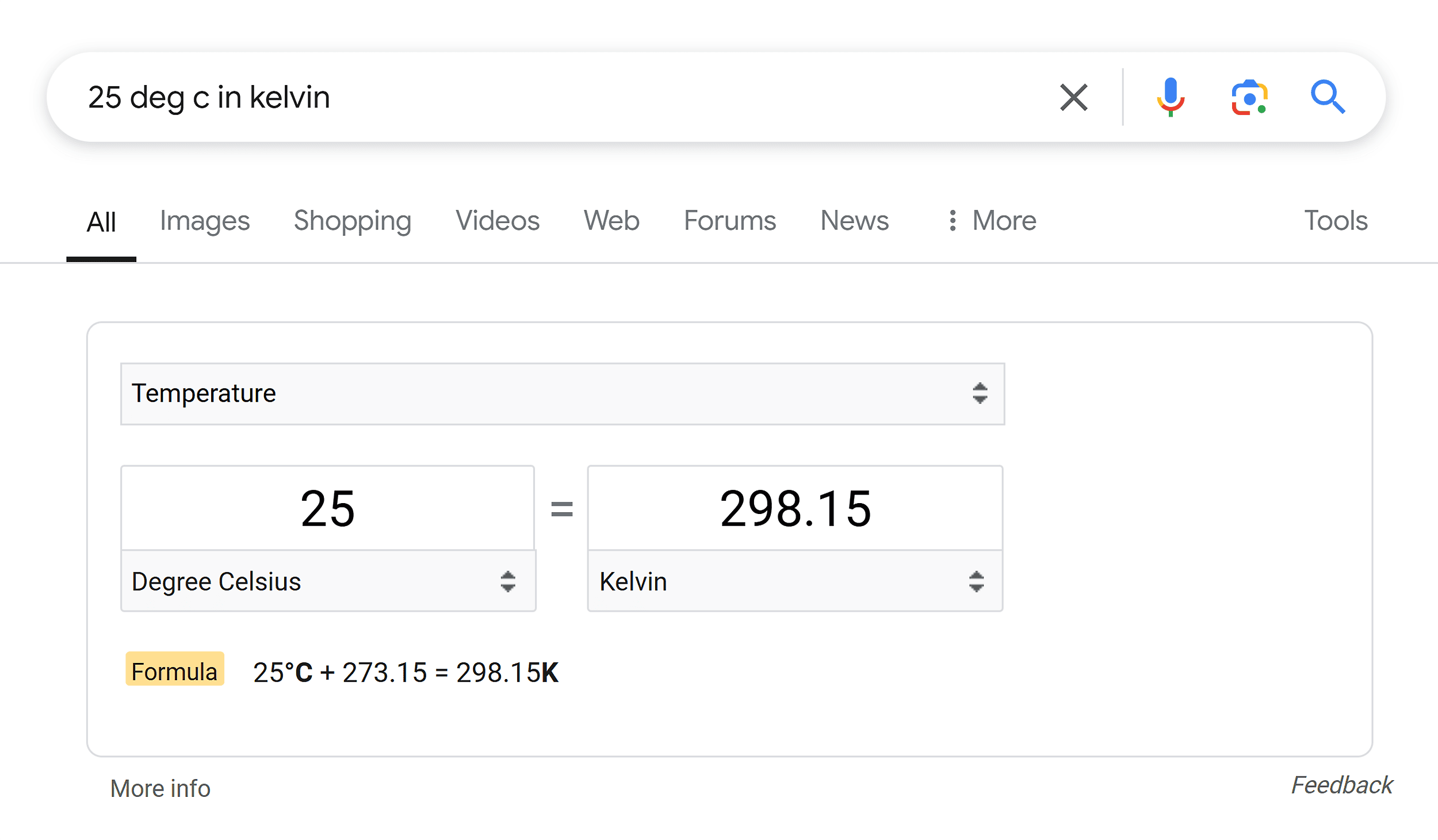Click the 25 Celsius input field

(x=328, y=506)
